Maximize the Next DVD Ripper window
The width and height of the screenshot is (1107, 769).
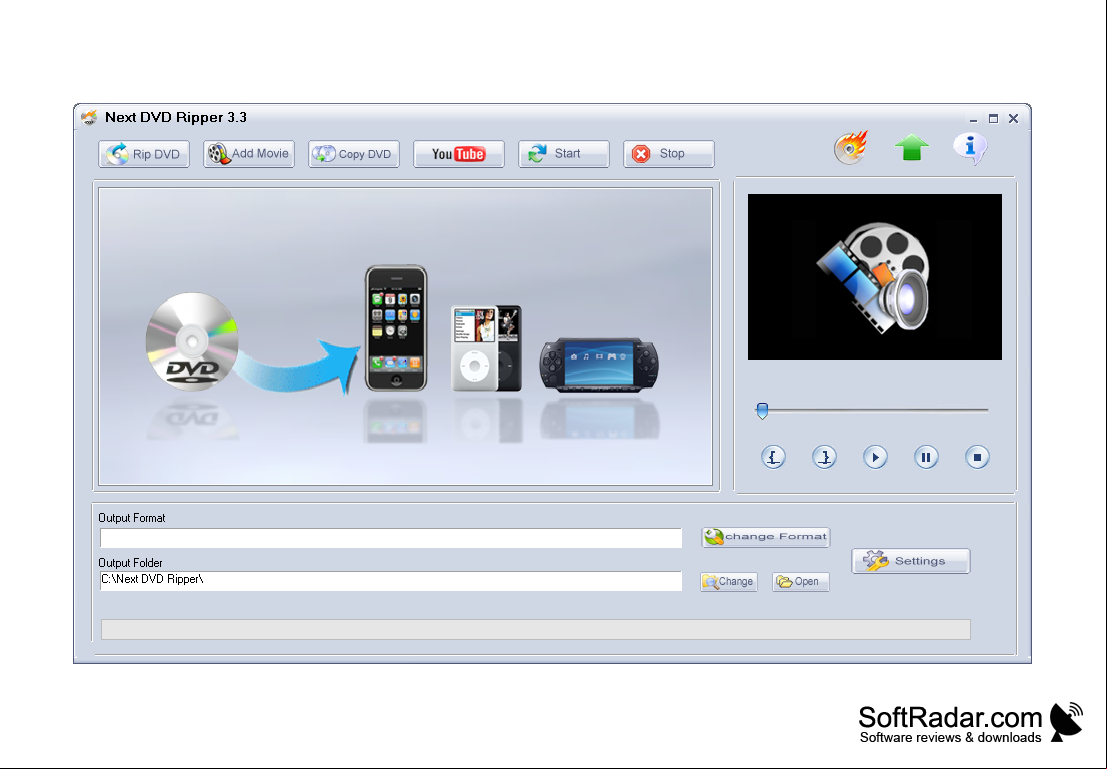click(x=993, y=119)
